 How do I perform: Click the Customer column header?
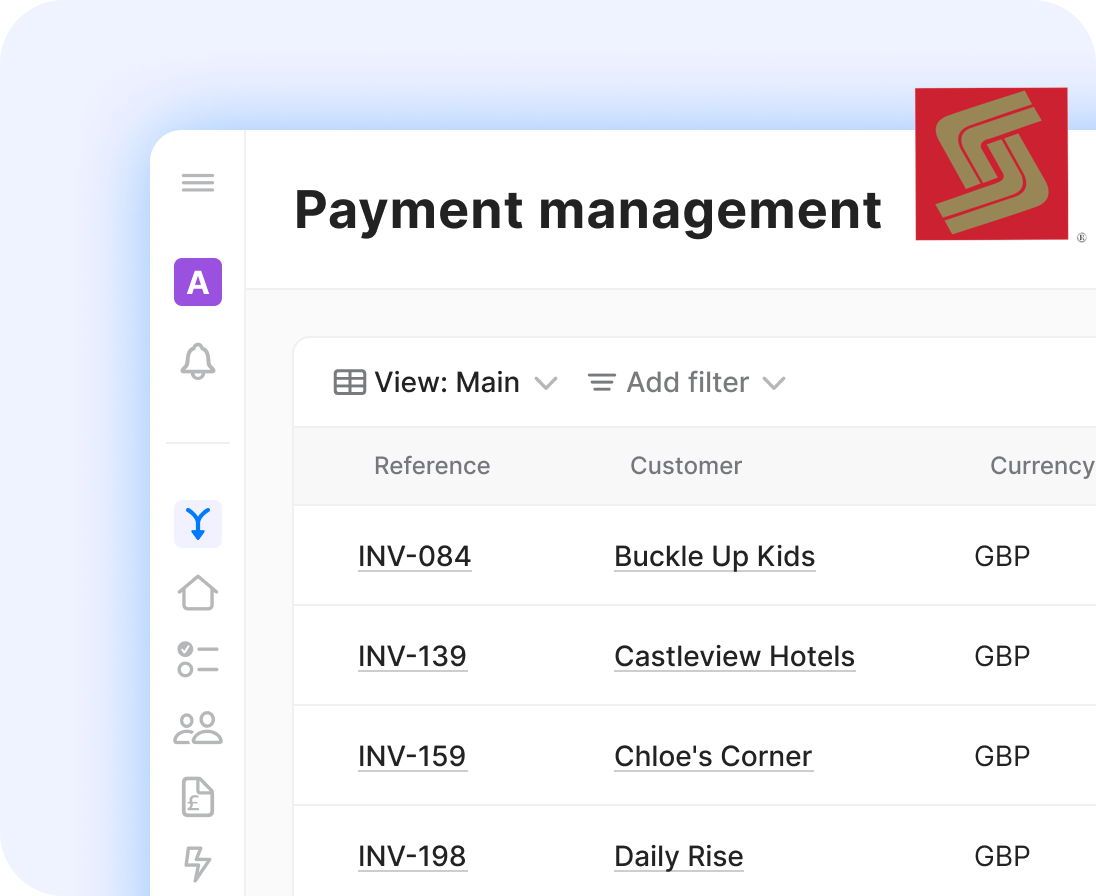point(686,466)
